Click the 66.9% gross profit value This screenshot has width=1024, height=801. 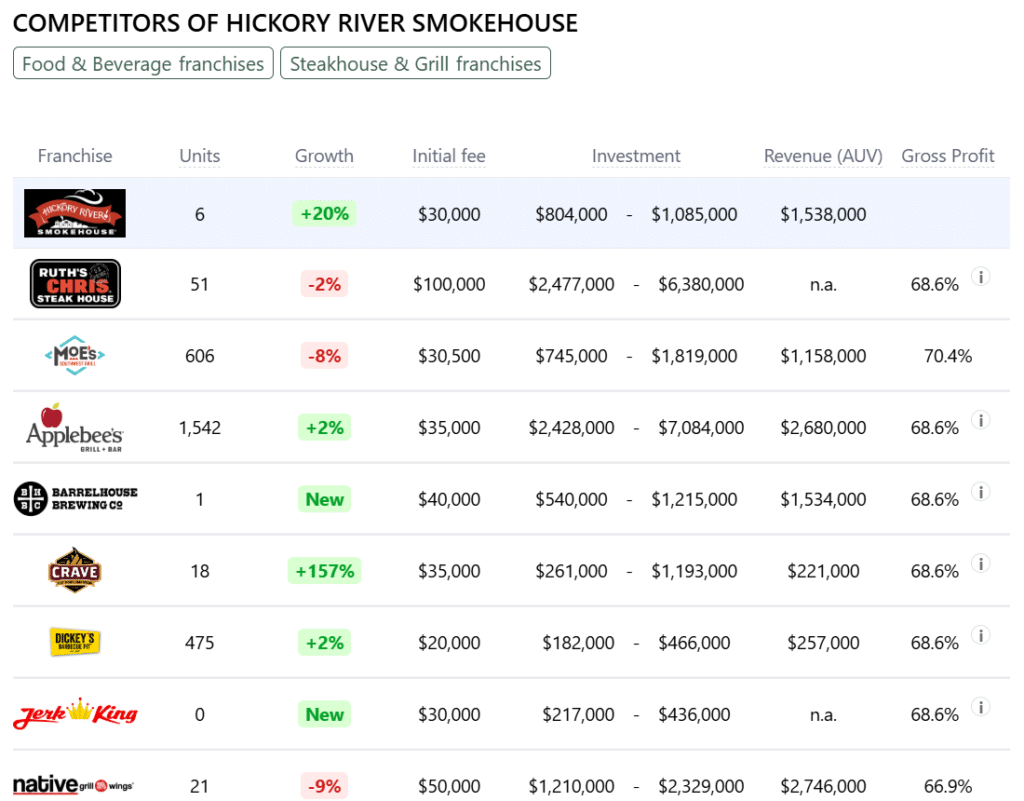pos(948,786)
